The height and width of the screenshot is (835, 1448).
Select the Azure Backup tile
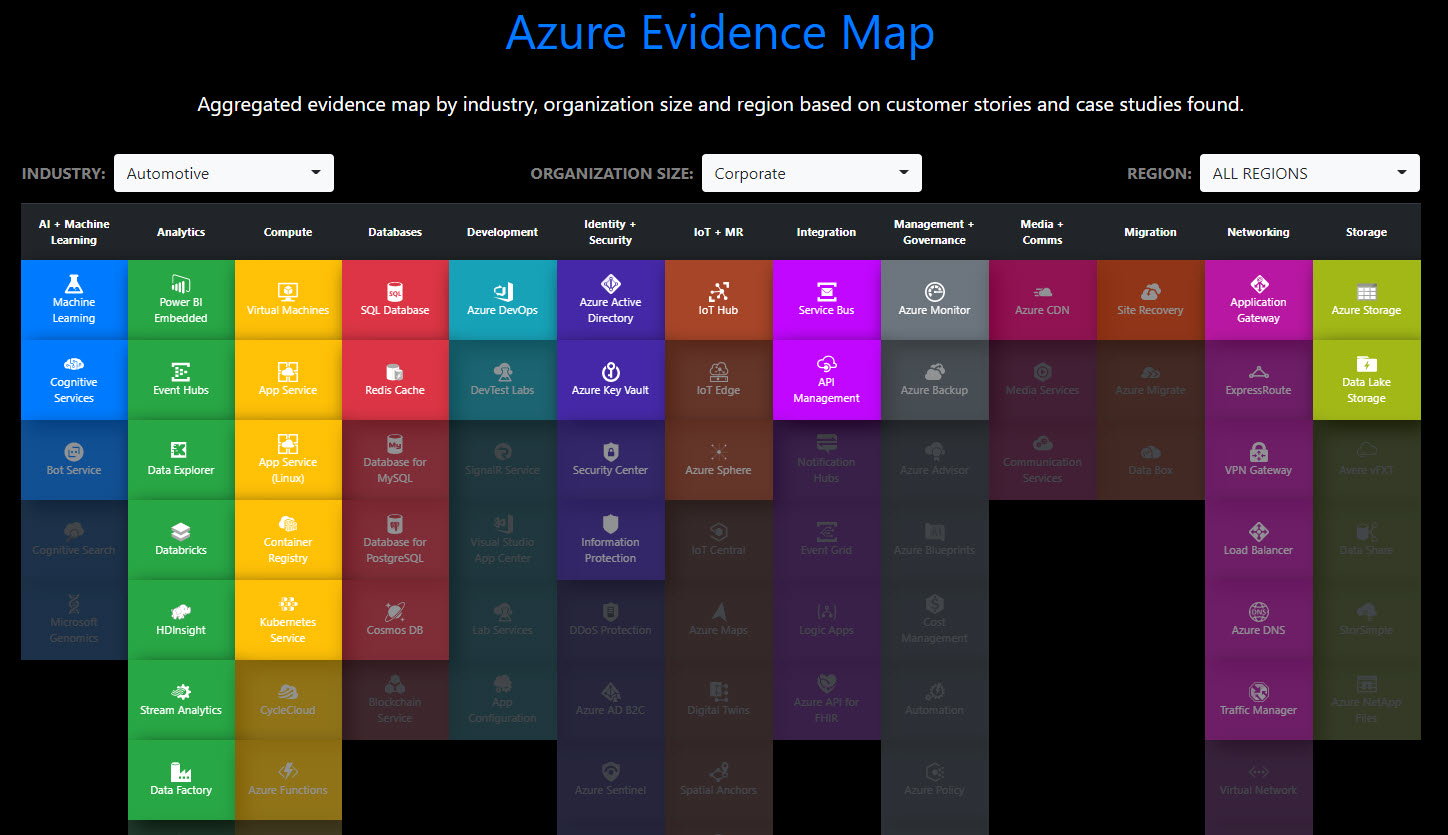[935, 380]
